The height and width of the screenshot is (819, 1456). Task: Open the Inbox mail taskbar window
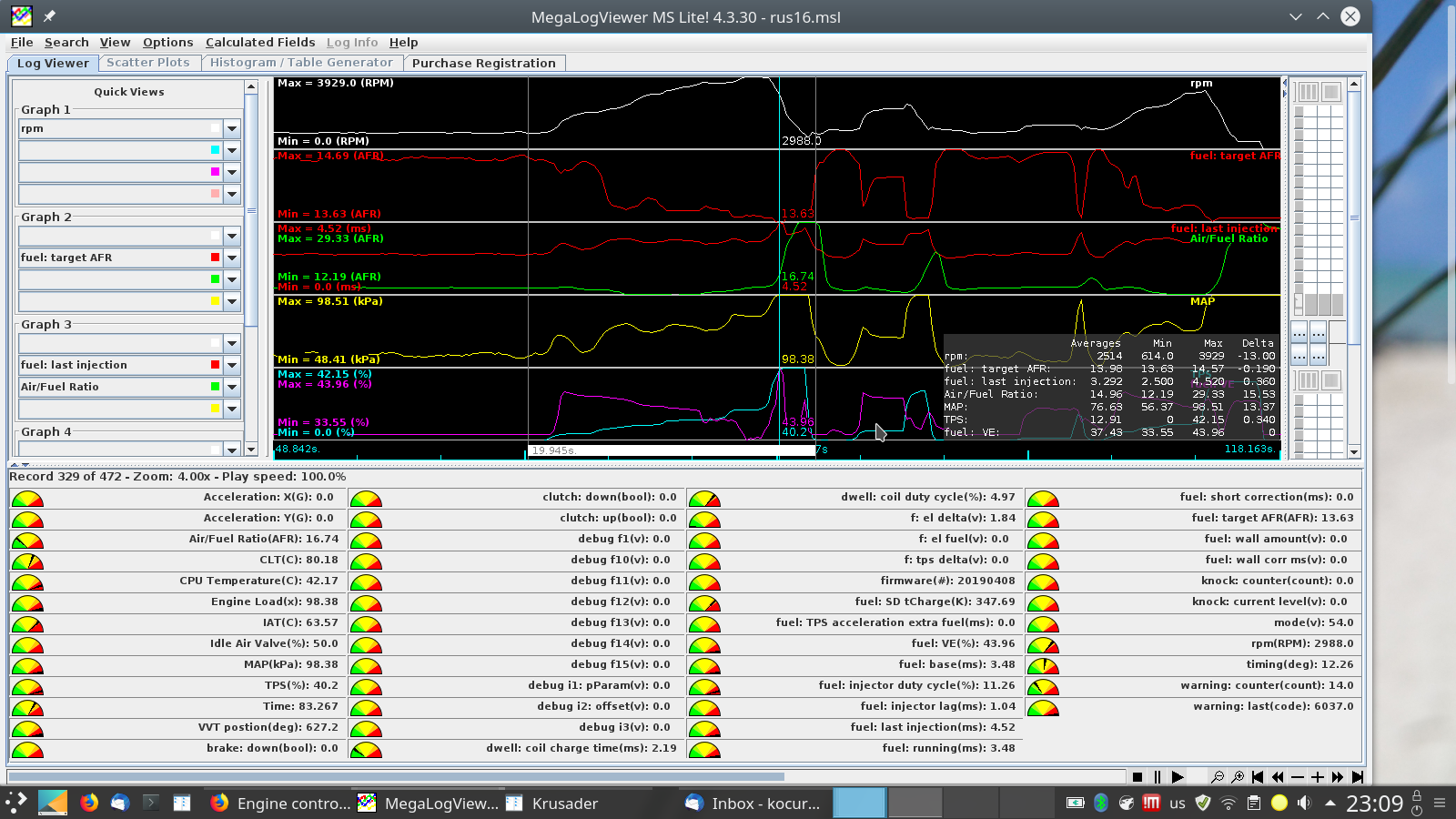coord(753,803)
